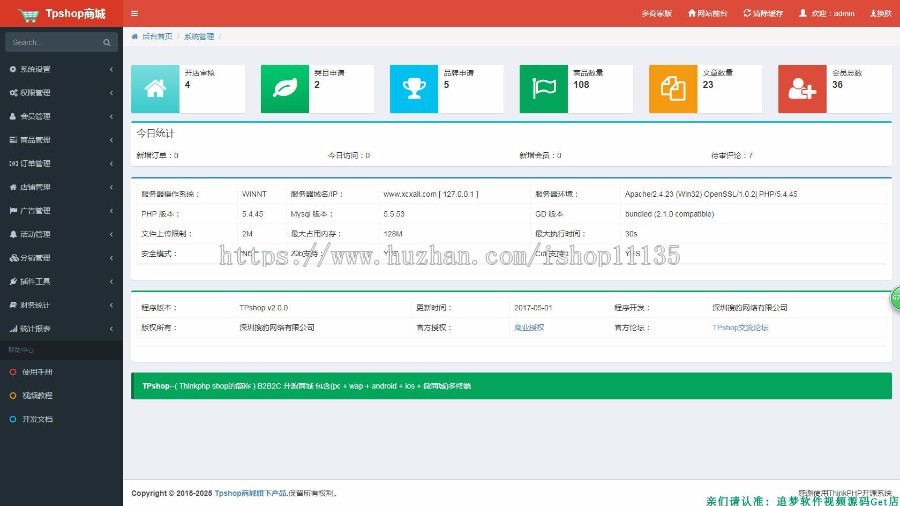This screenshot has width=900, height=506.
Task: Click the hamburger menu toggle in header
Action: click(x=134, y=13)
